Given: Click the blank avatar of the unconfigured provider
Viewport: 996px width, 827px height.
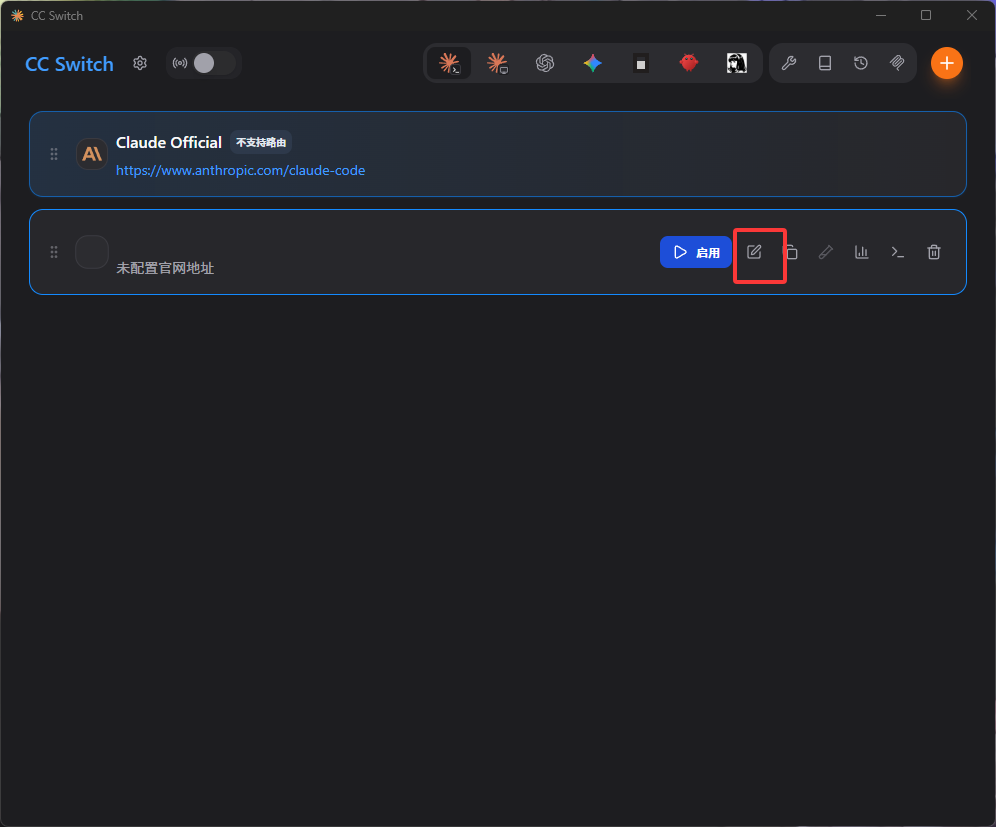Looking at the screenshot, I should click(x=92, y=252).
